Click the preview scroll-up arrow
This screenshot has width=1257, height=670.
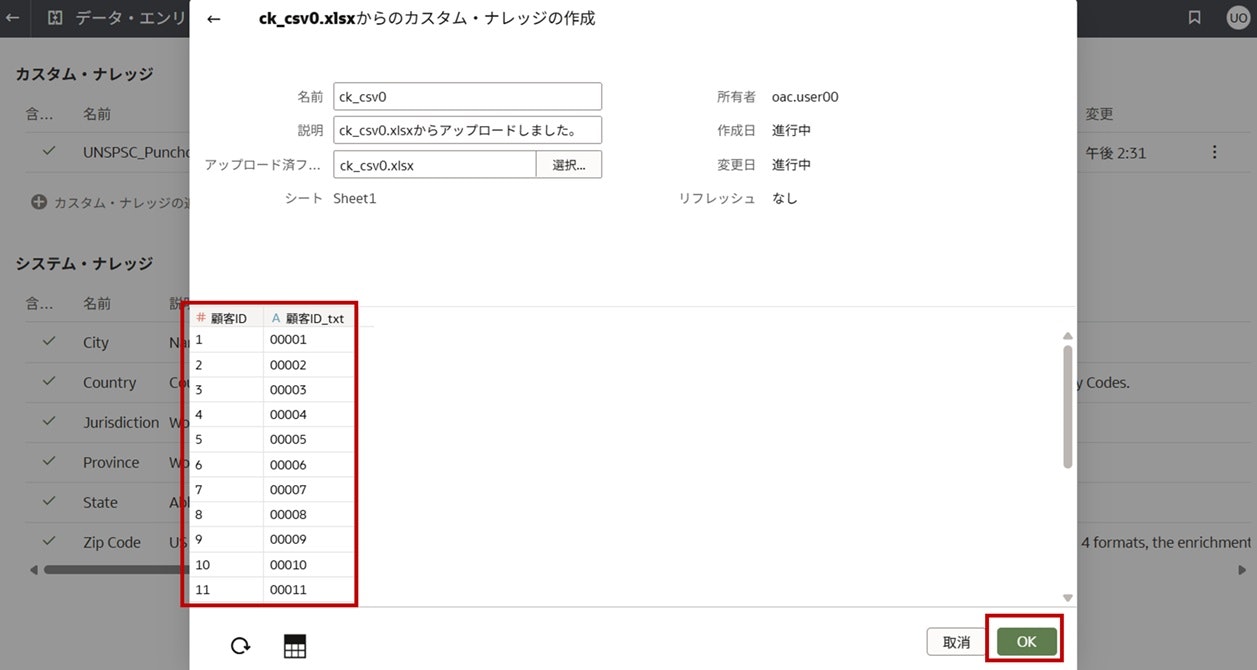pos(1067,336)
